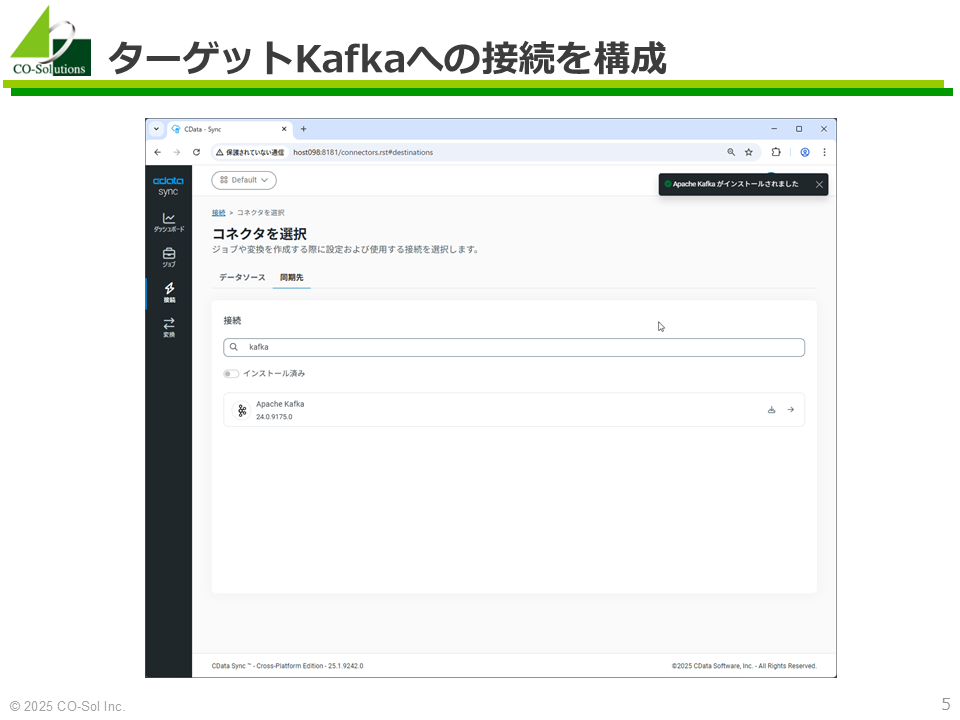Screen dimensions: 960x720
Task: Click the Apache Kafka connector logo icon
Action: point(242,410)
